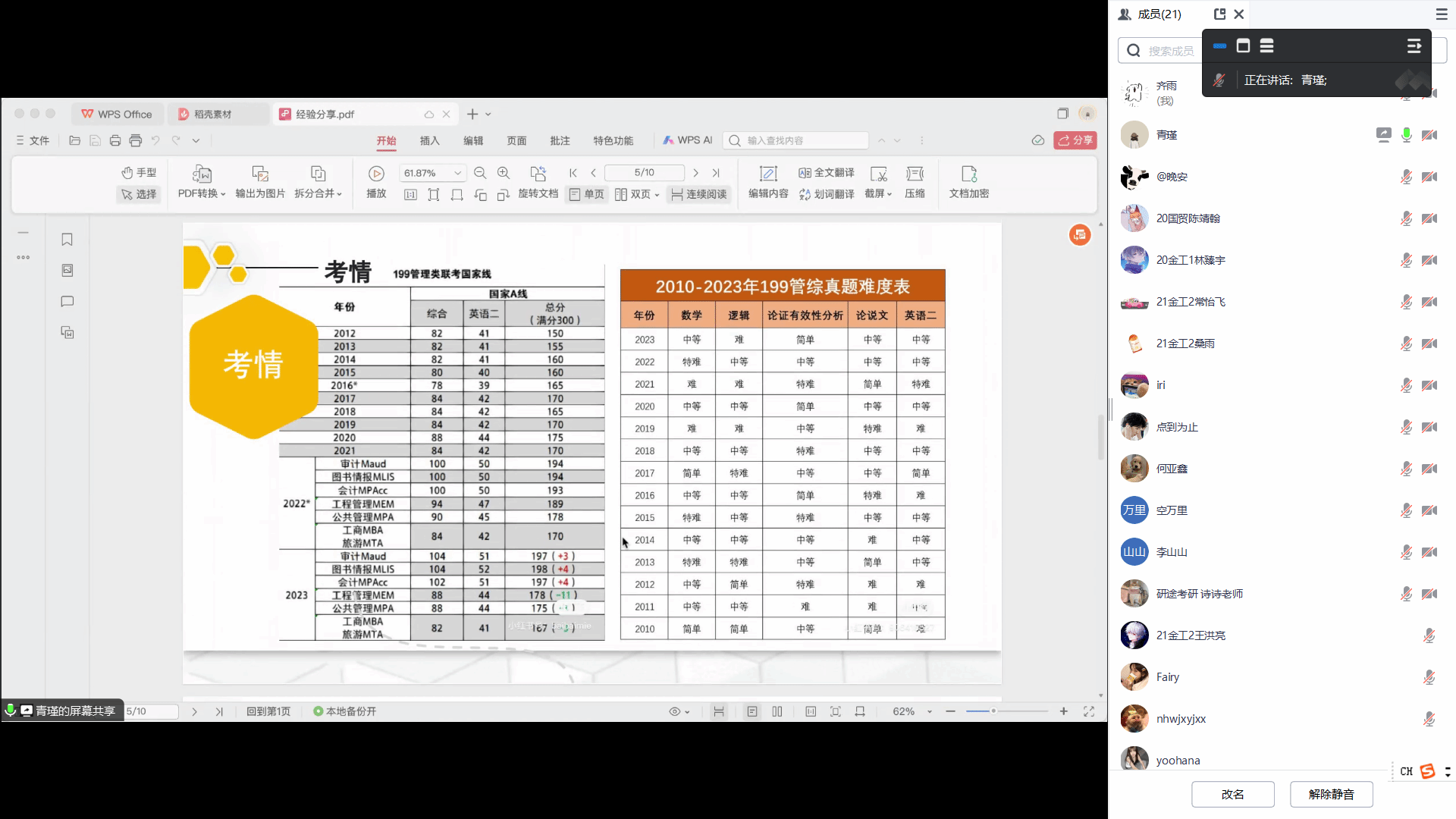Click the 改名 button
The width and height of the screenshot is (1456, 819).
click(1232, 794)
